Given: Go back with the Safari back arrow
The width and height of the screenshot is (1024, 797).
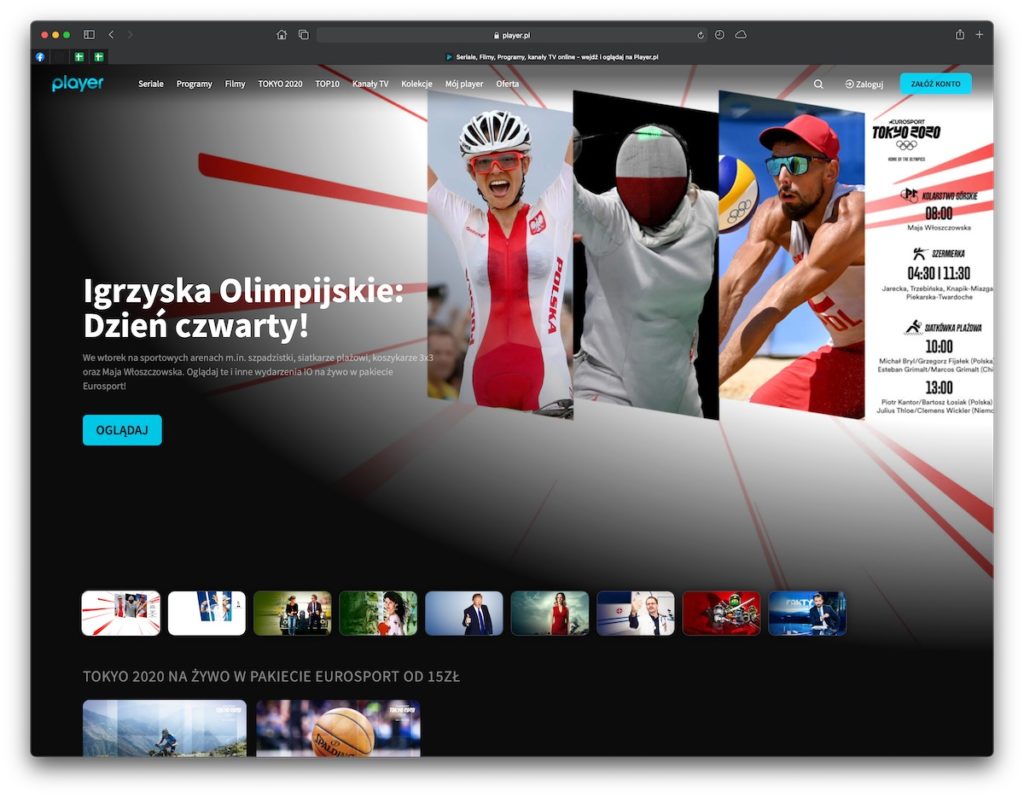Looking at the screenshot, I should pyautogui.click(x=111, y=35).
